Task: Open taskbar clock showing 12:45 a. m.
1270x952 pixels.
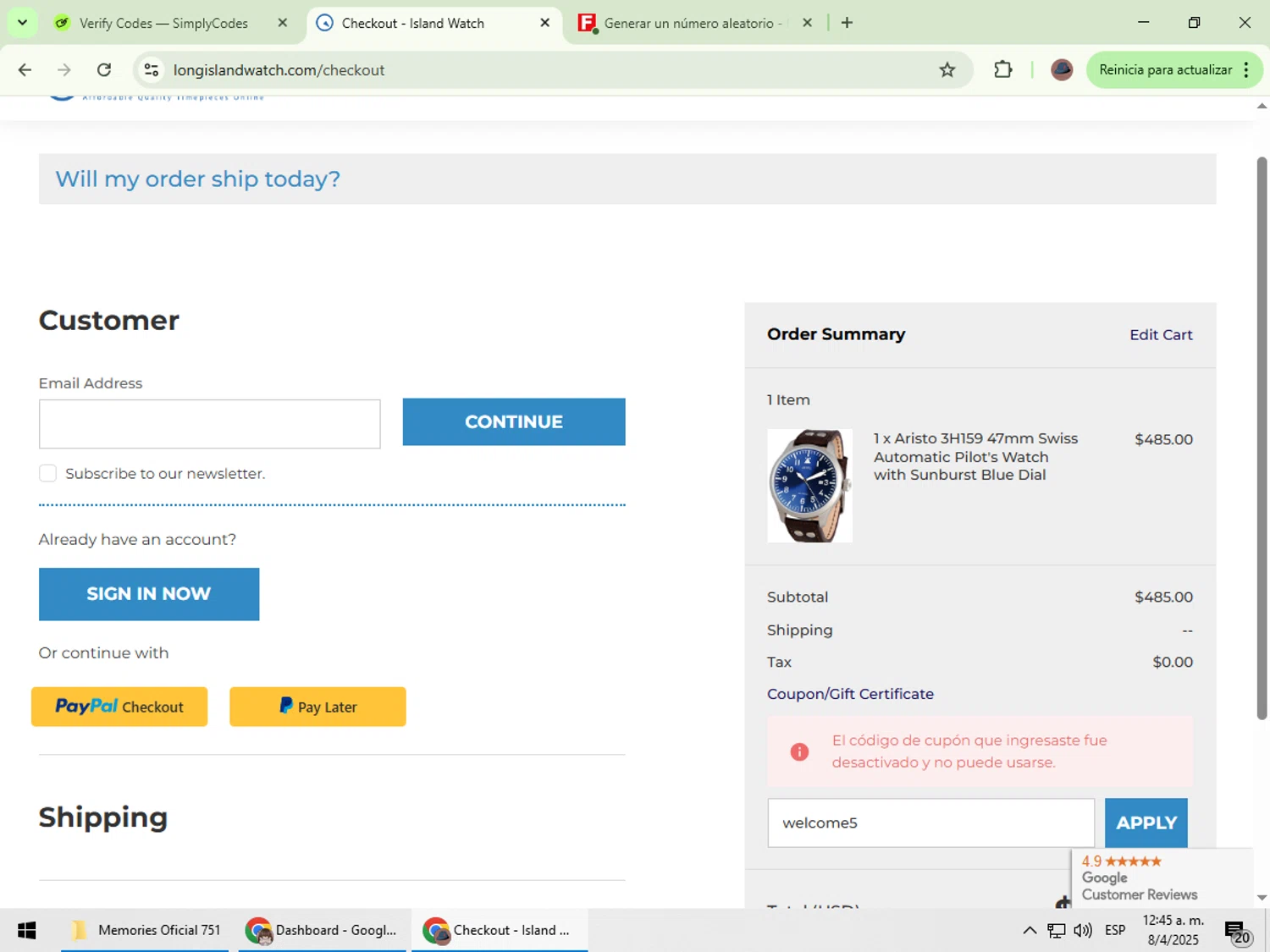Action: point(1173,931)
